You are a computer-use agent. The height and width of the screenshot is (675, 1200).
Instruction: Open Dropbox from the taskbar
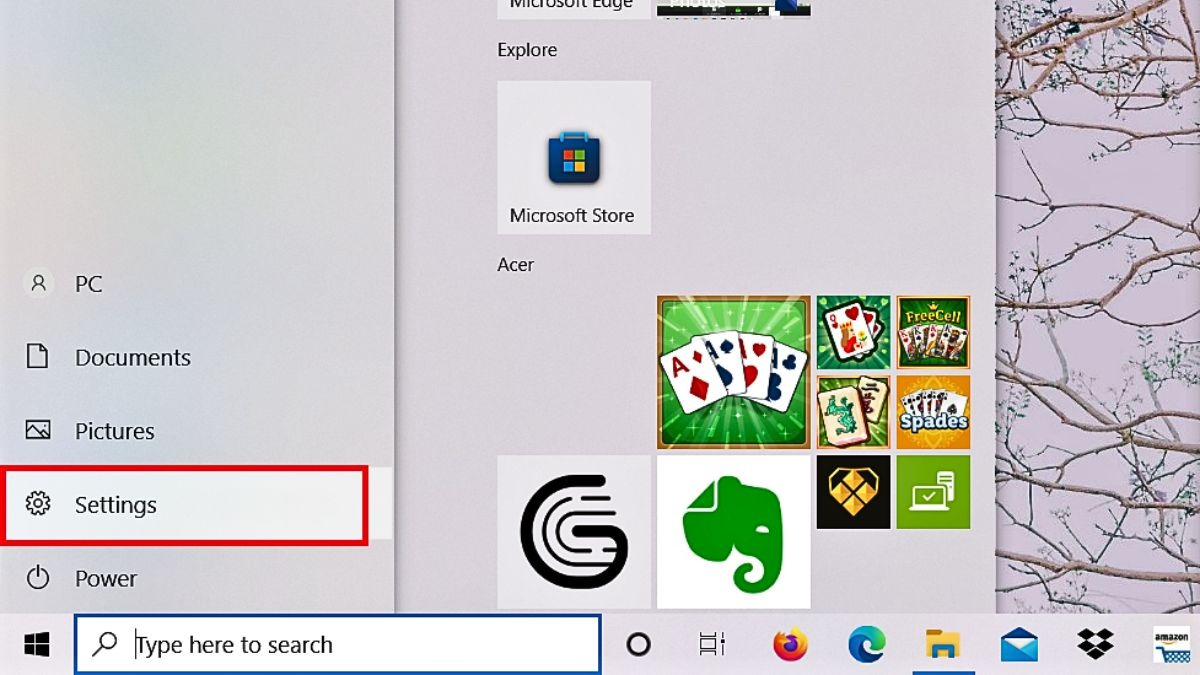coord(1095,645)
